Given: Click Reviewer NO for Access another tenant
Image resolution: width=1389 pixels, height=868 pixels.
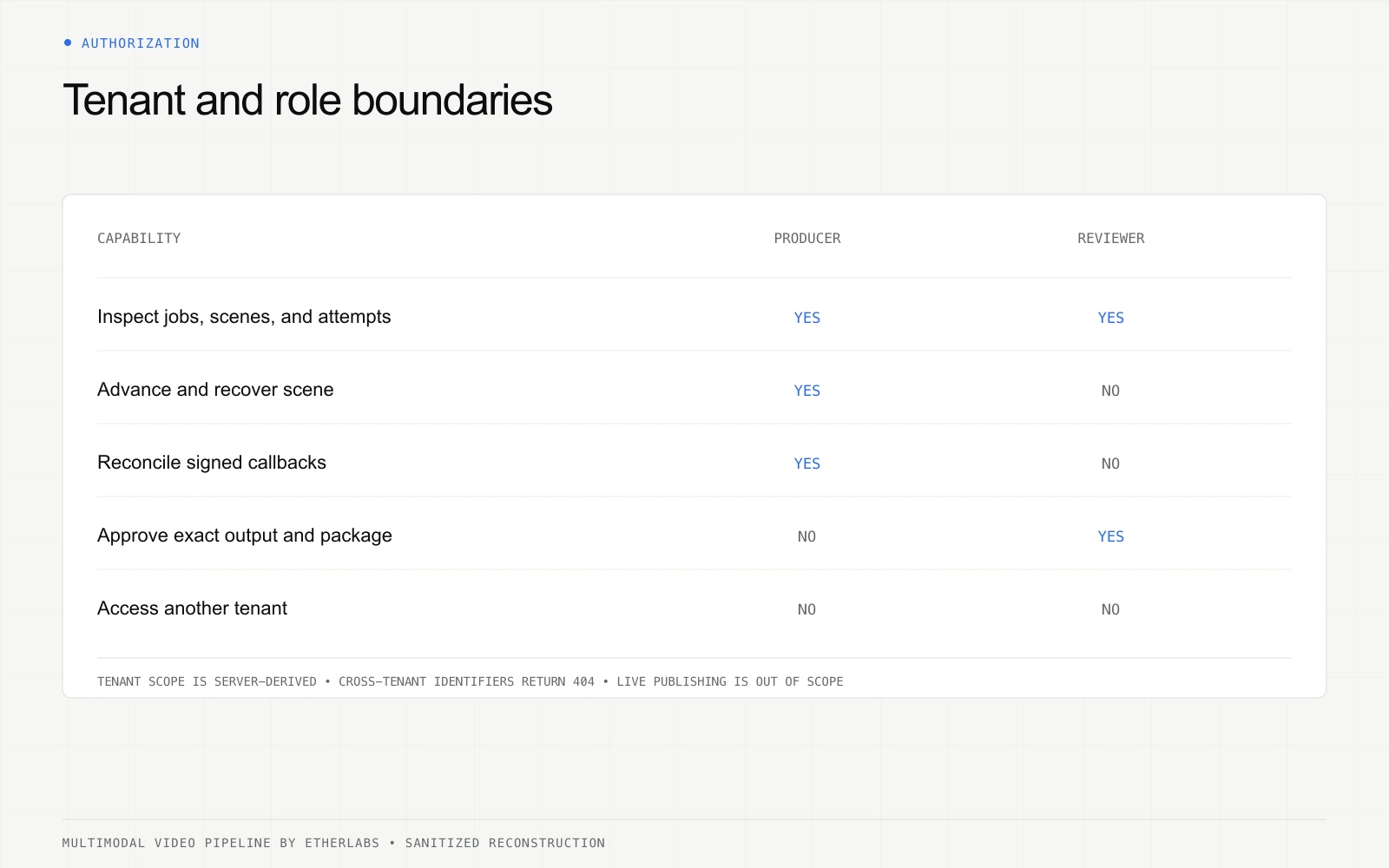Looking at the screenshot, I should coord(1111,609).
